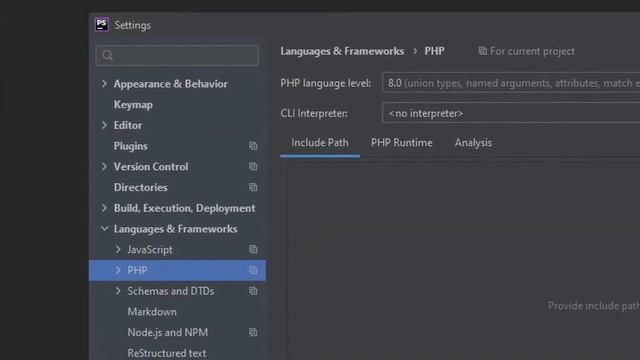Select Keymap in settings tree
Viewport: 640px width, 360px height.
tap(133, 104)
